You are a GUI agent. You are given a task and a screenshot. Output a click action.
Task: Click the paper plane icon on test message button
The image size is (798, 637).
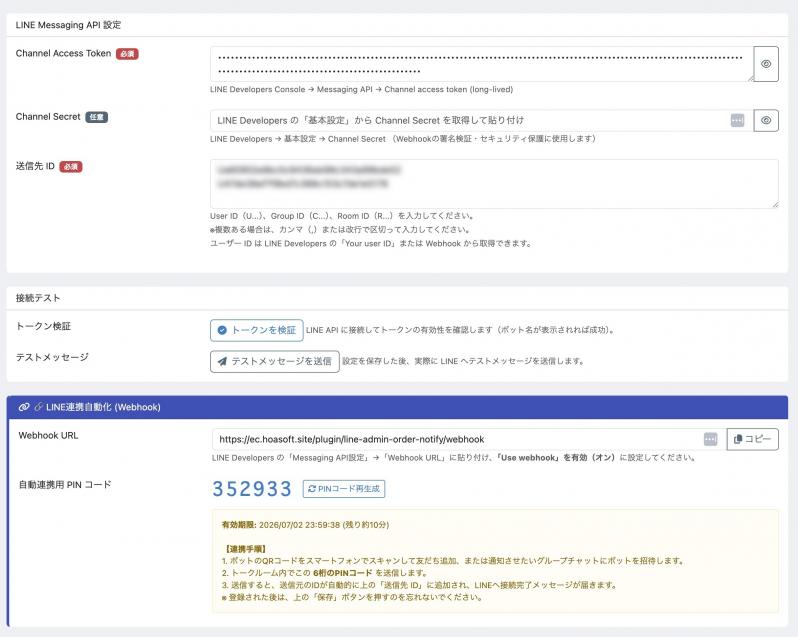tap(222, 361)
